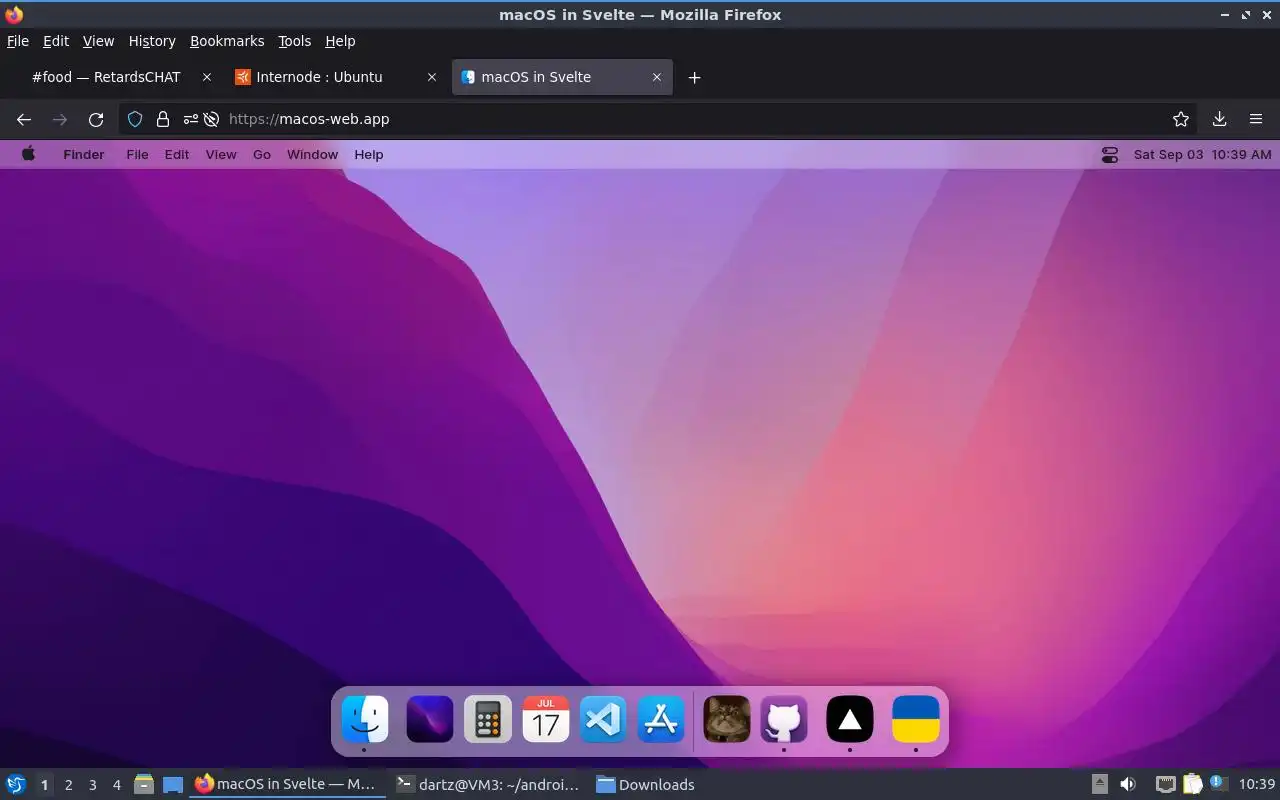Open the Firefox Edit menu

[x=56, y=41]
